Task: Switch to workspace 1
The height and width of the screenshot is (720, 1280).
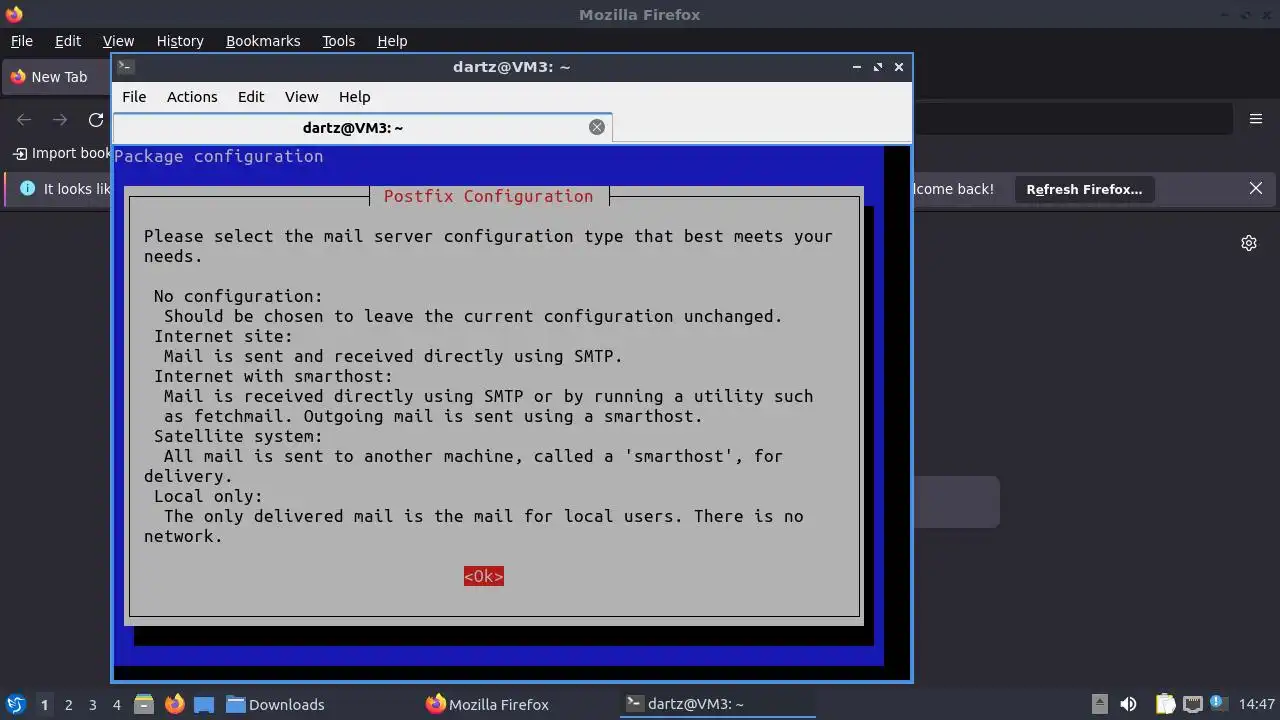Action: pyautogui.click(x=44, y=704)
